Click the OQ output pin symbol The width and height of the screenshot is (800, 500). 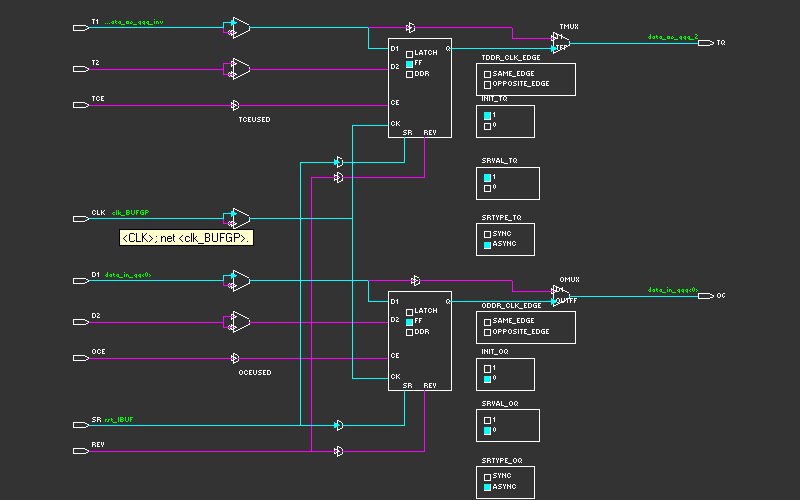pos(705,296)
